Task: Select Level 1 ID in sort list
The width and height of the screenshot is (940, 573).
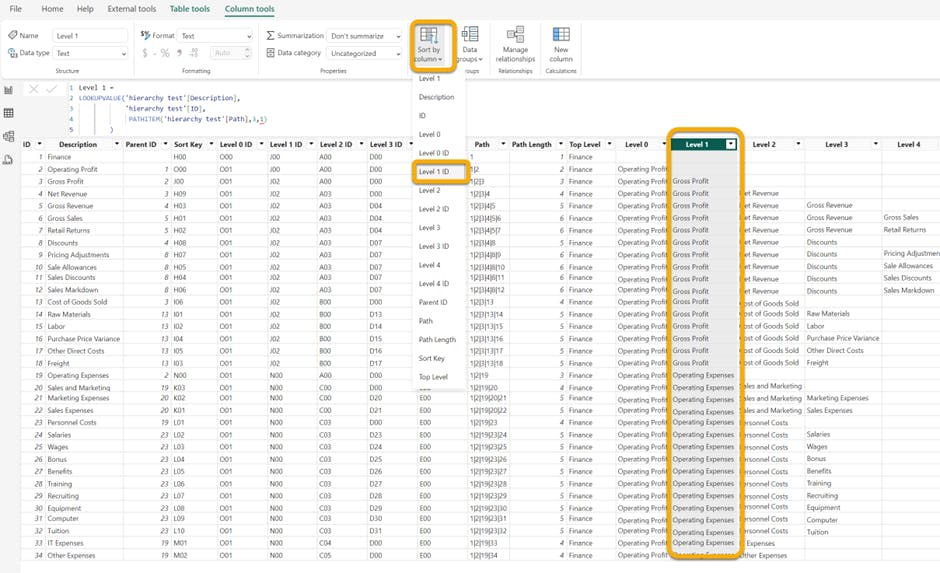Action: (x=434, y=172)
